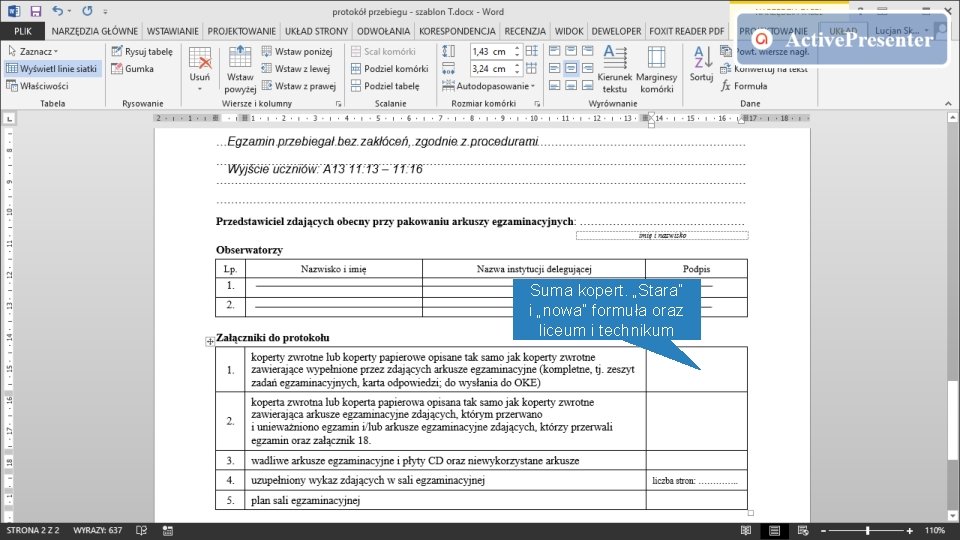Viewport: 960px width, 540px height.
Task: Change Kierunek tekstu text direction
Action: pos(615,69)
